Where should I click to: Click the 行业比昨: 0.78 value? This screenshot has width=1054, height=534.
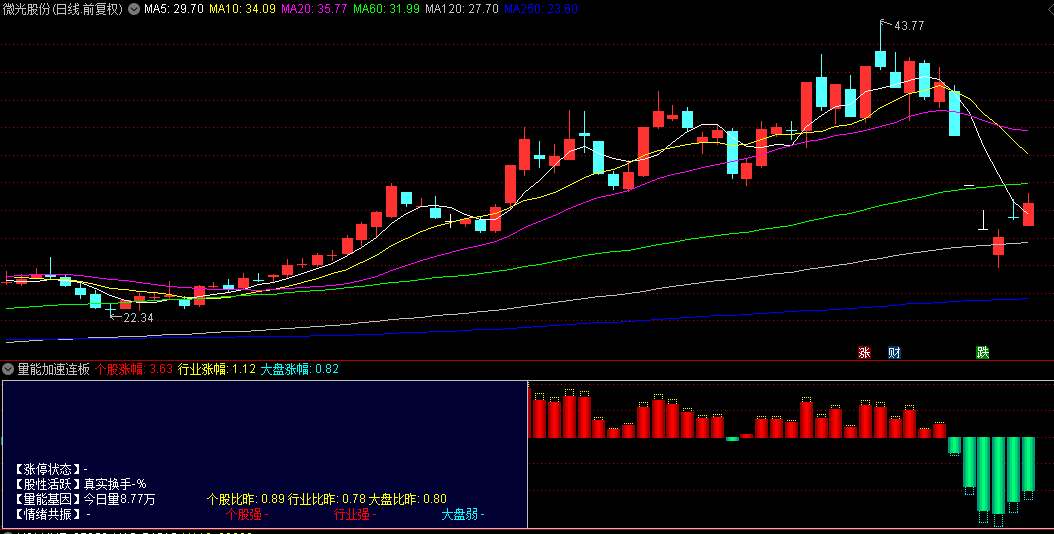[x=327, y=499]
